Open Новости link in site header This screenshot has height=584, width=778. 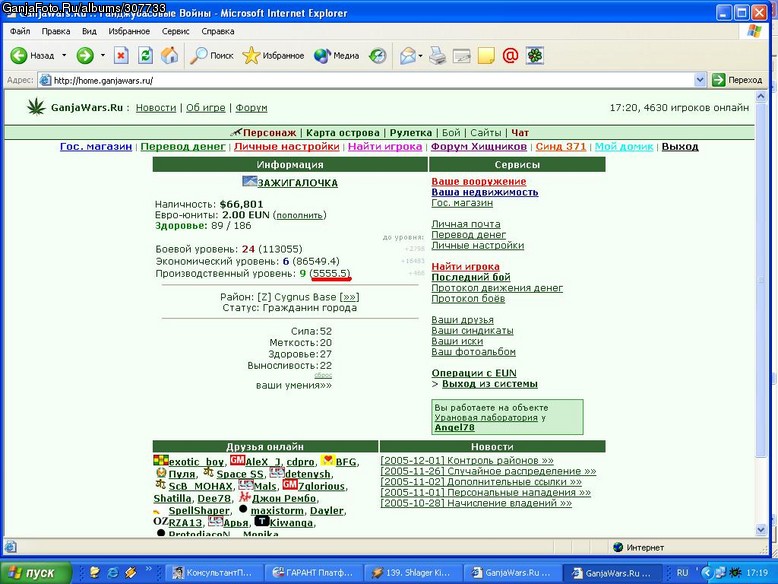click(156, 108)
